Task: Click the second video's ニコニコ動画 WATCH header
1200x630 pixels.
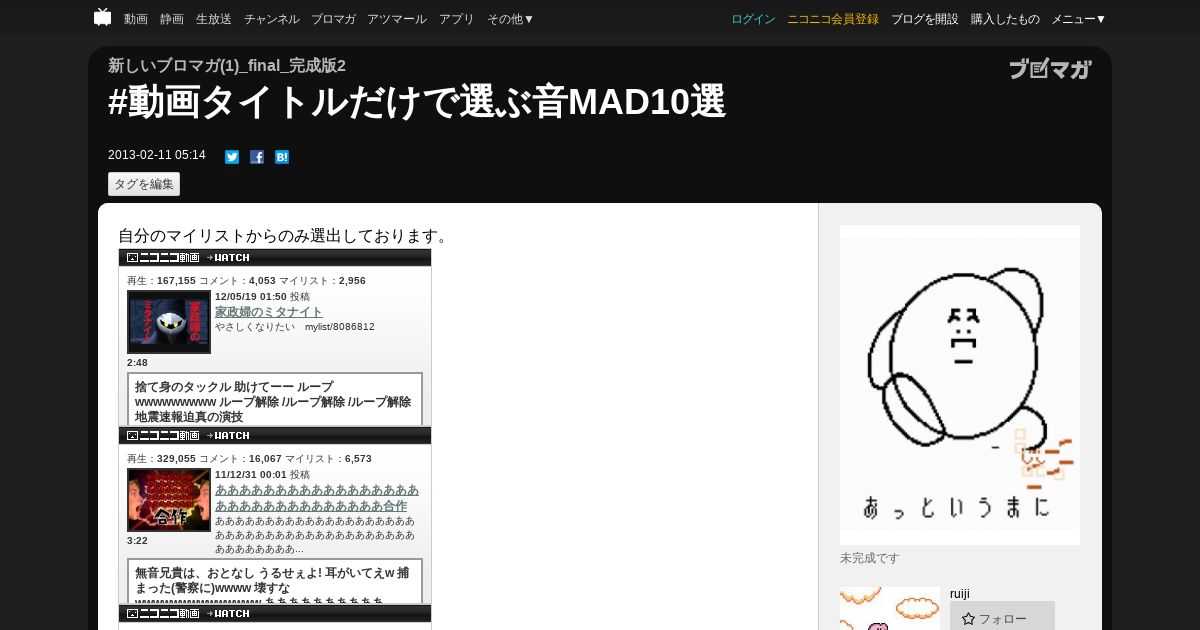Action: tap(275, 436)
